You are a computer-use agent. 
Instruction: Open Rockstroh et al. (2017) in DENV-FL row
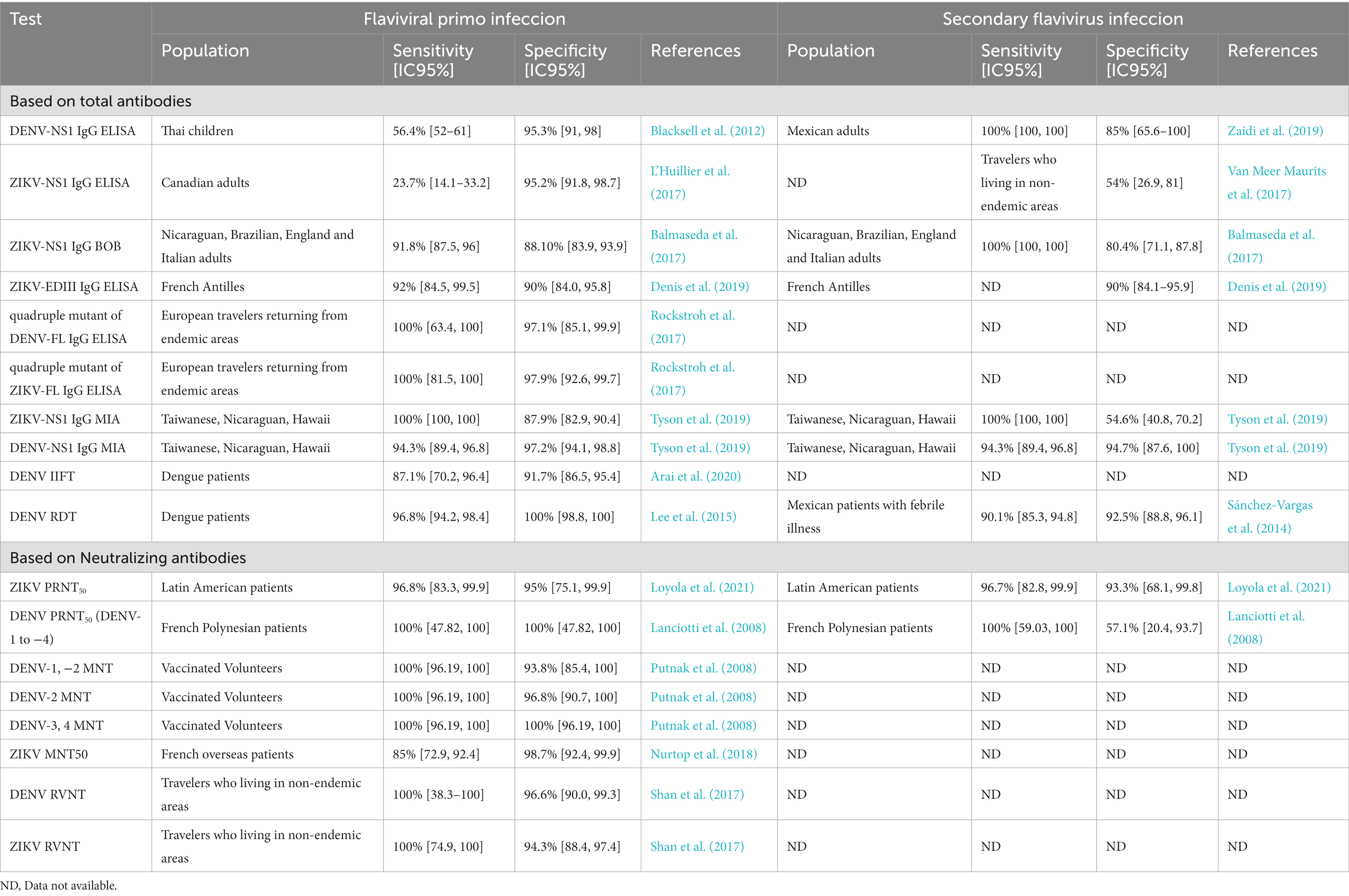pos(693,327)
